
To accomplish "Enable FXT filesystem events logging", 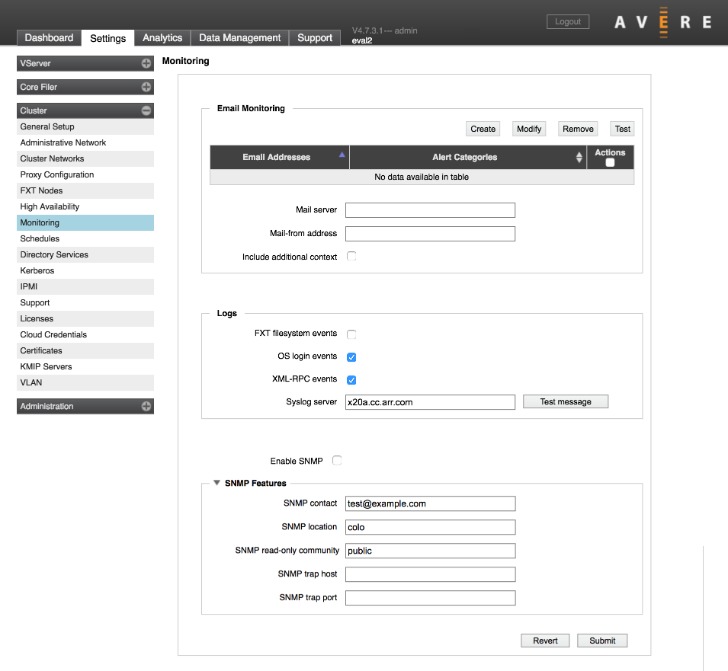I will coord(351,334).
